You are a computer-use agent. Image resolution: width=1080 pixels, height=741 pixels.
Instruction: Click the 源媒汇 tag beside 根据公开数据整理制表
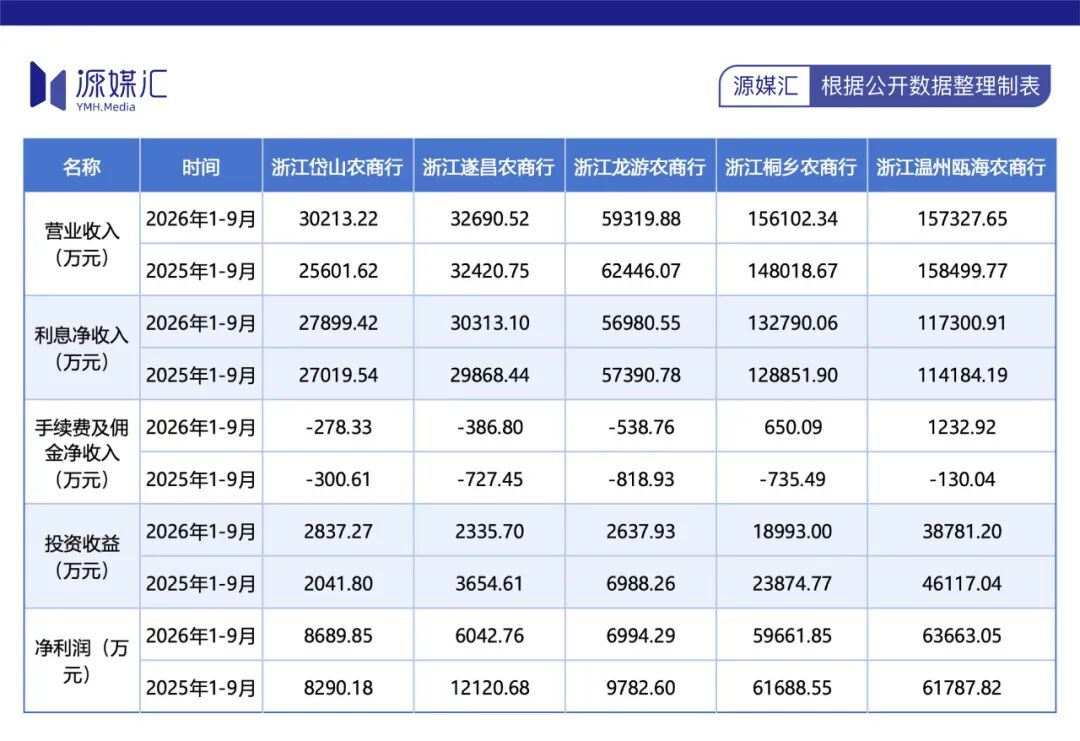tap(765, 86)
